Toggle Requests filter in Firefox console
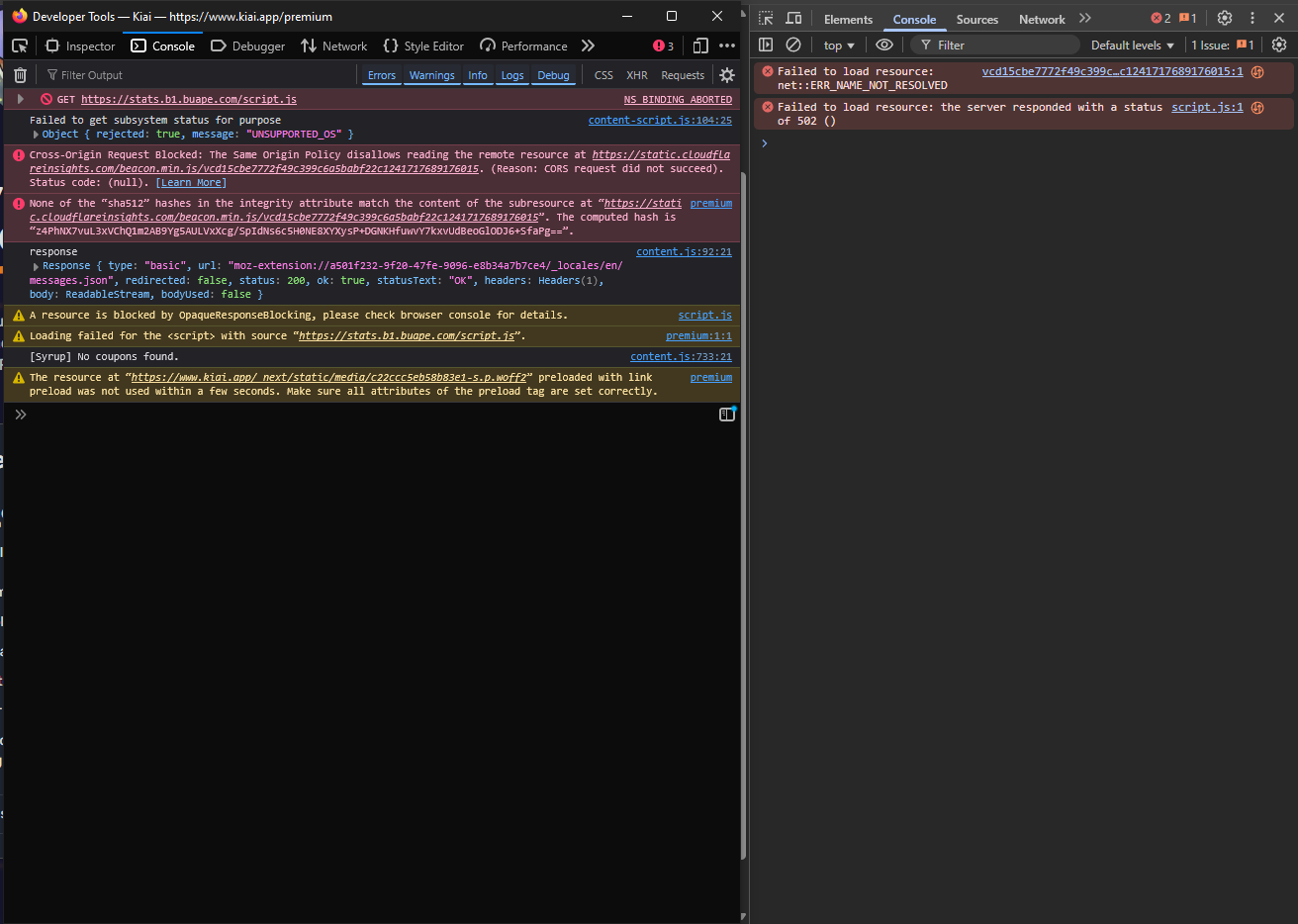The width and height of the screenshot is (1298, 924). tap(683, 75)
